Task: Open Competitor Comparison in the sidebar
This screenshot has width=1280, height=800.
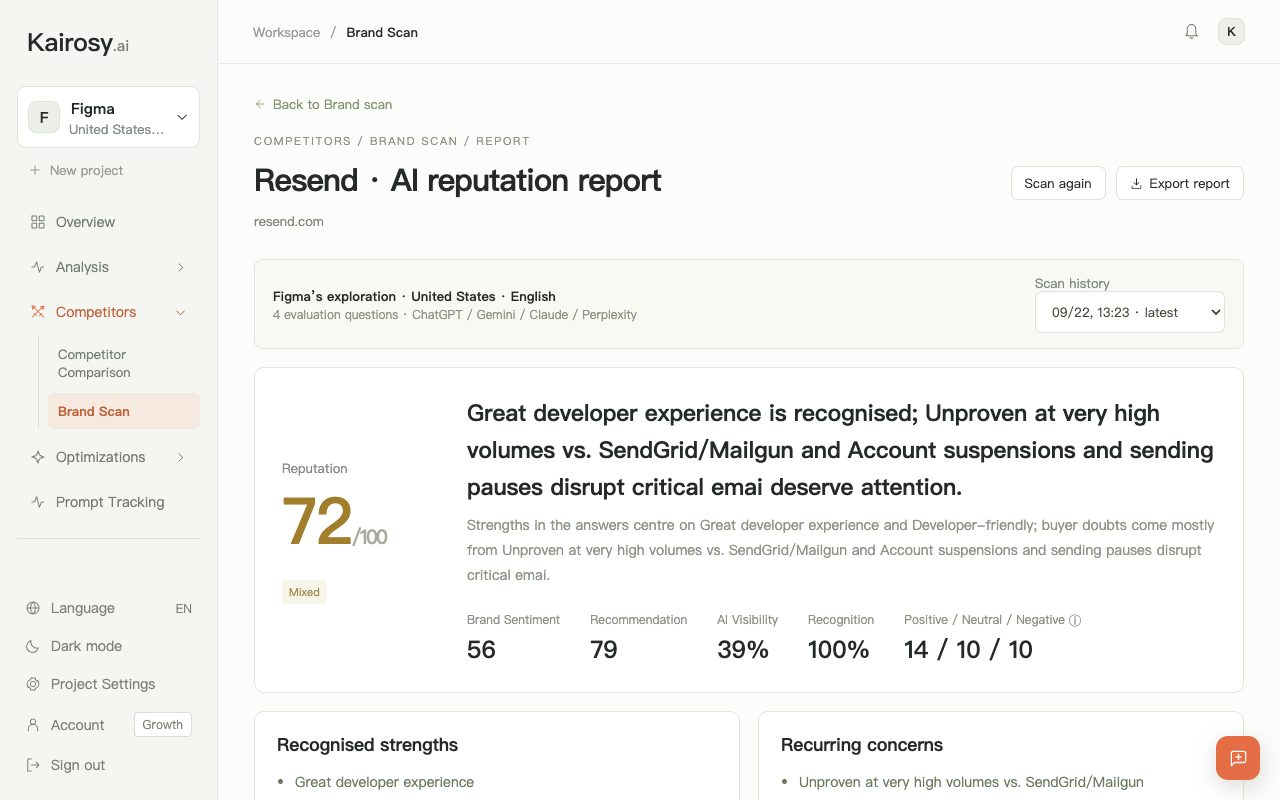Action: (x=124, y=363)
